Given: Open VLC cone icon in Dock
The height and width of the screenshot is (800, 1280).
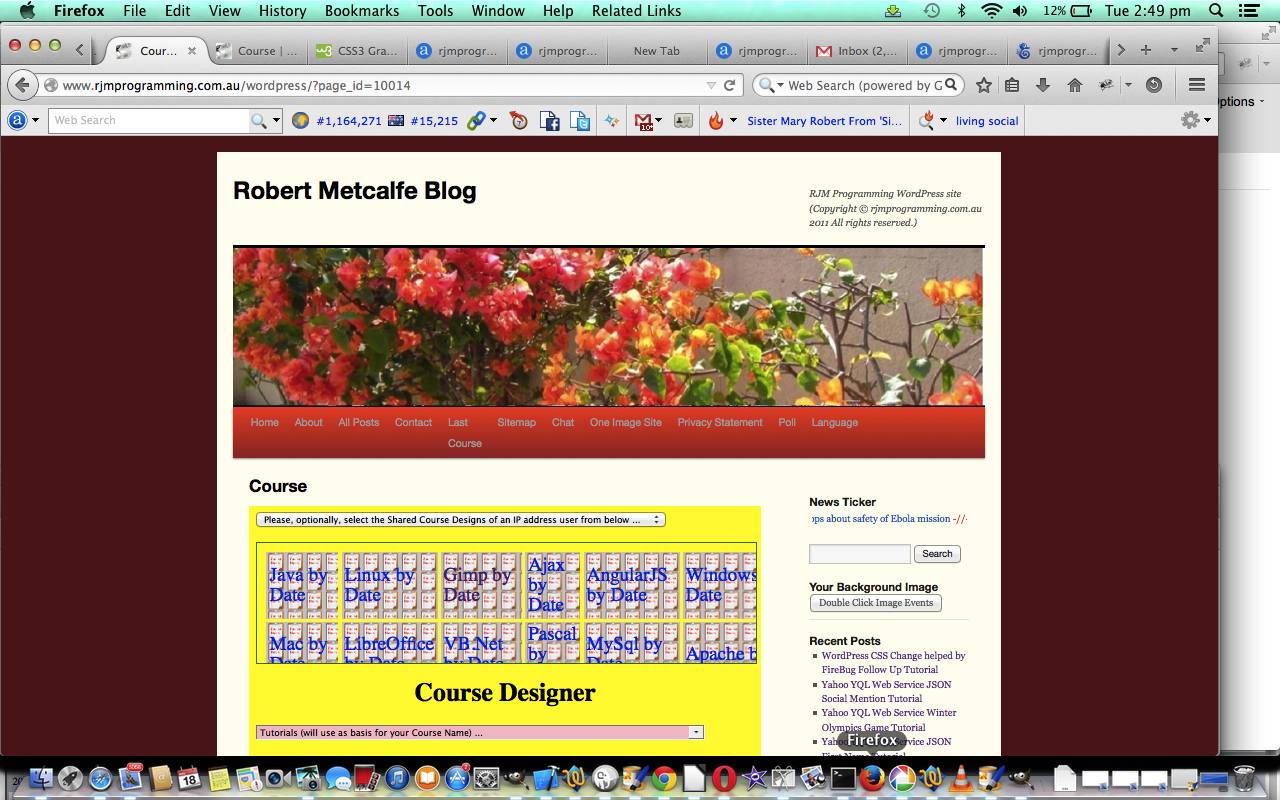Looking at the screenshot, I should [961, 777].
